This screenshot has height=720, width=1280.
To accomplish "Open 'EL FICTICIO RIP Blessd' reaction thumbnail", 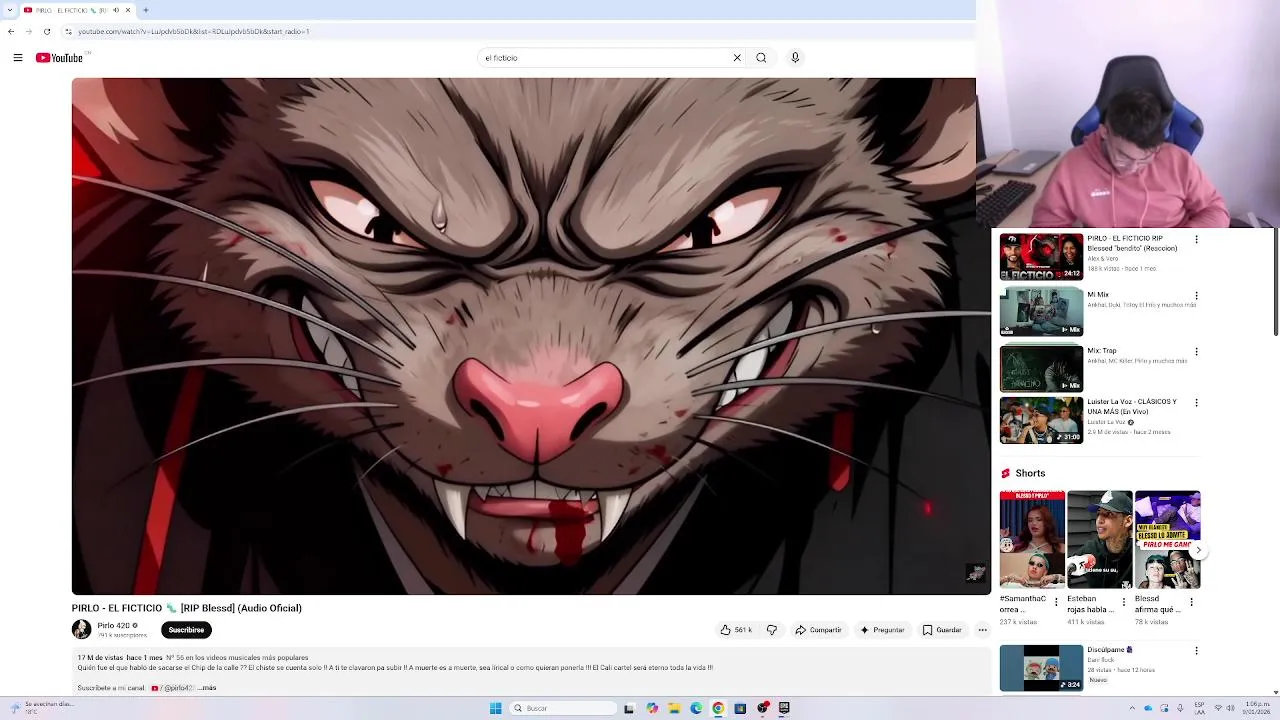I will 1041,257.
